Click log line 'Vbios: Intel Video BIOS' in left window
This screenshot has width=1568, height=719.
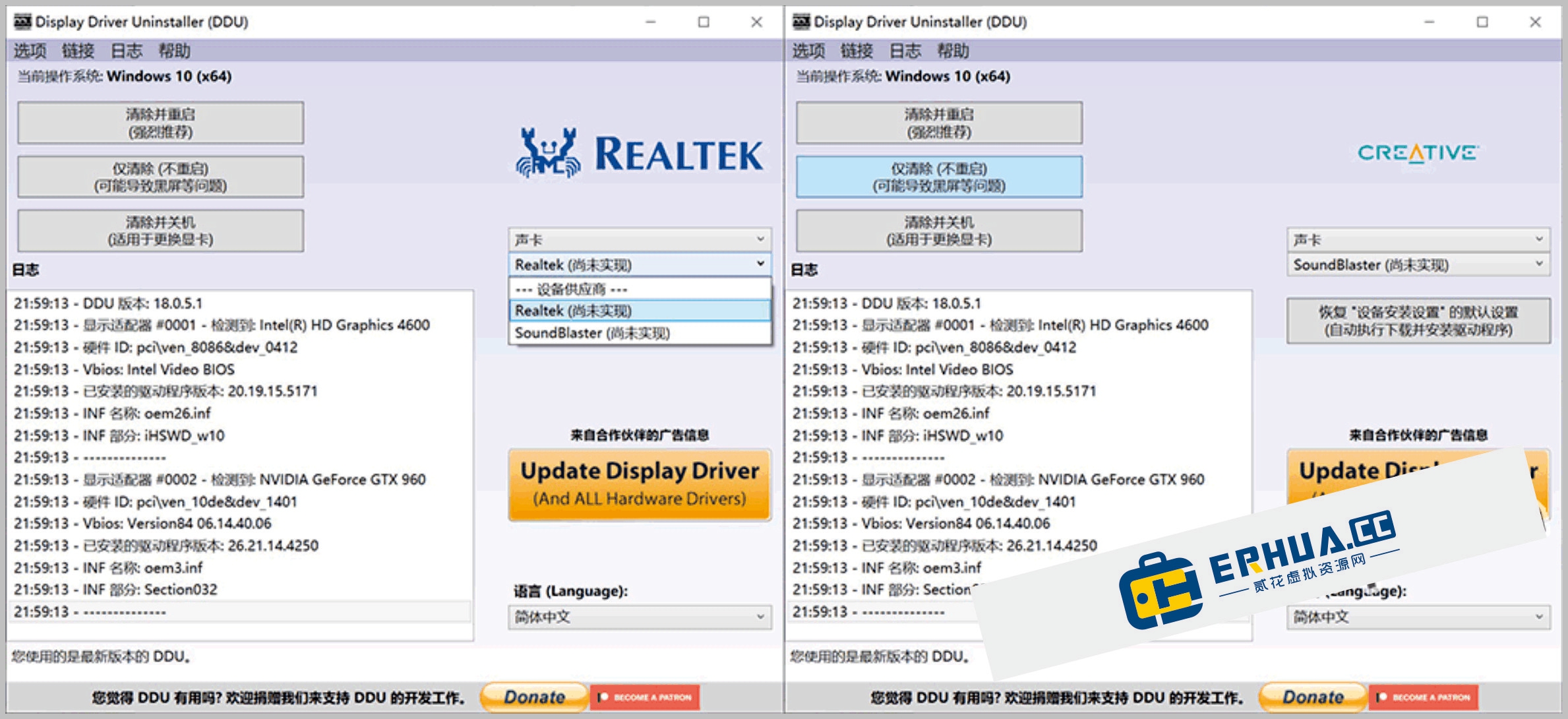coord(124,369)
